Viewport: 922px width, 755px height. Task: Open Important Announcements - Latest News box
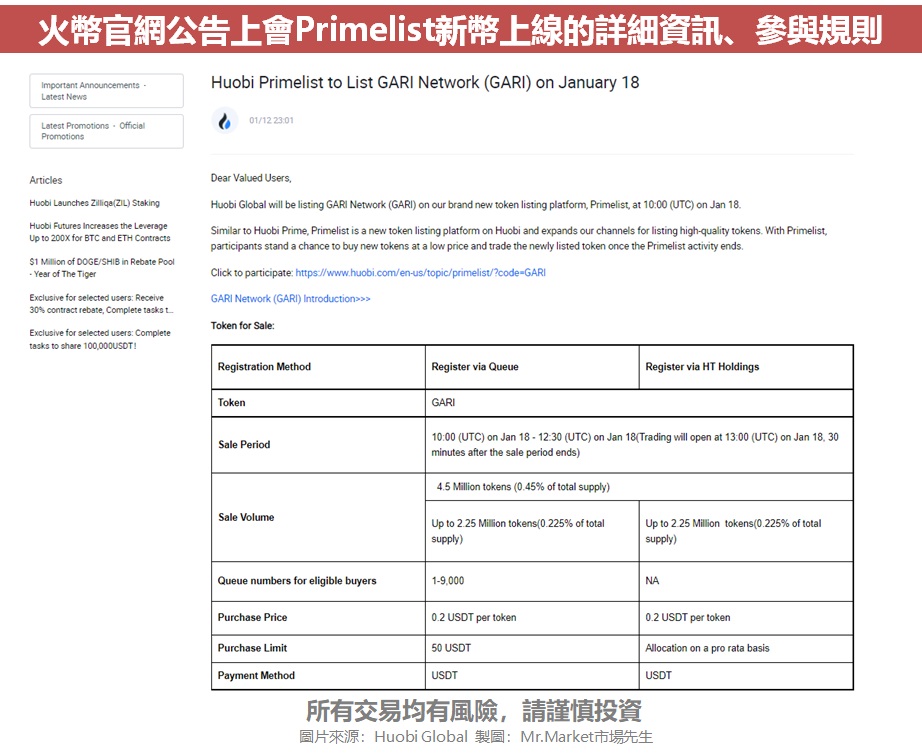(106, 91)
